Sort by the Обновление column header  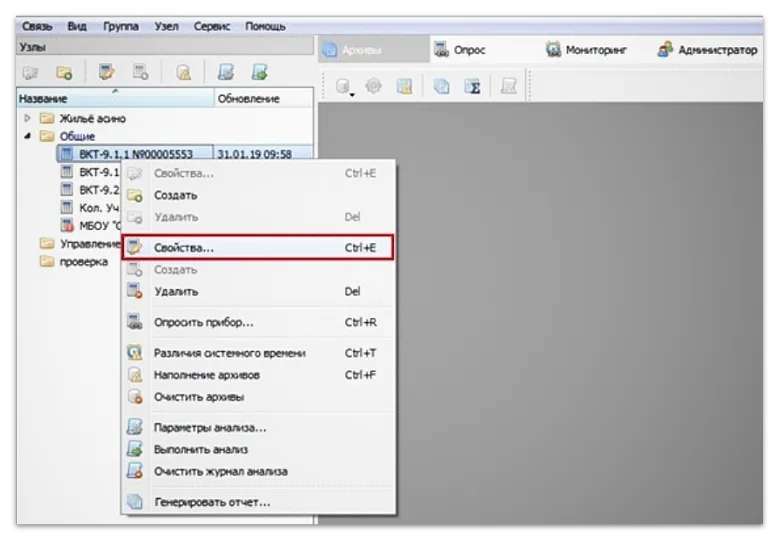point(248,99)
